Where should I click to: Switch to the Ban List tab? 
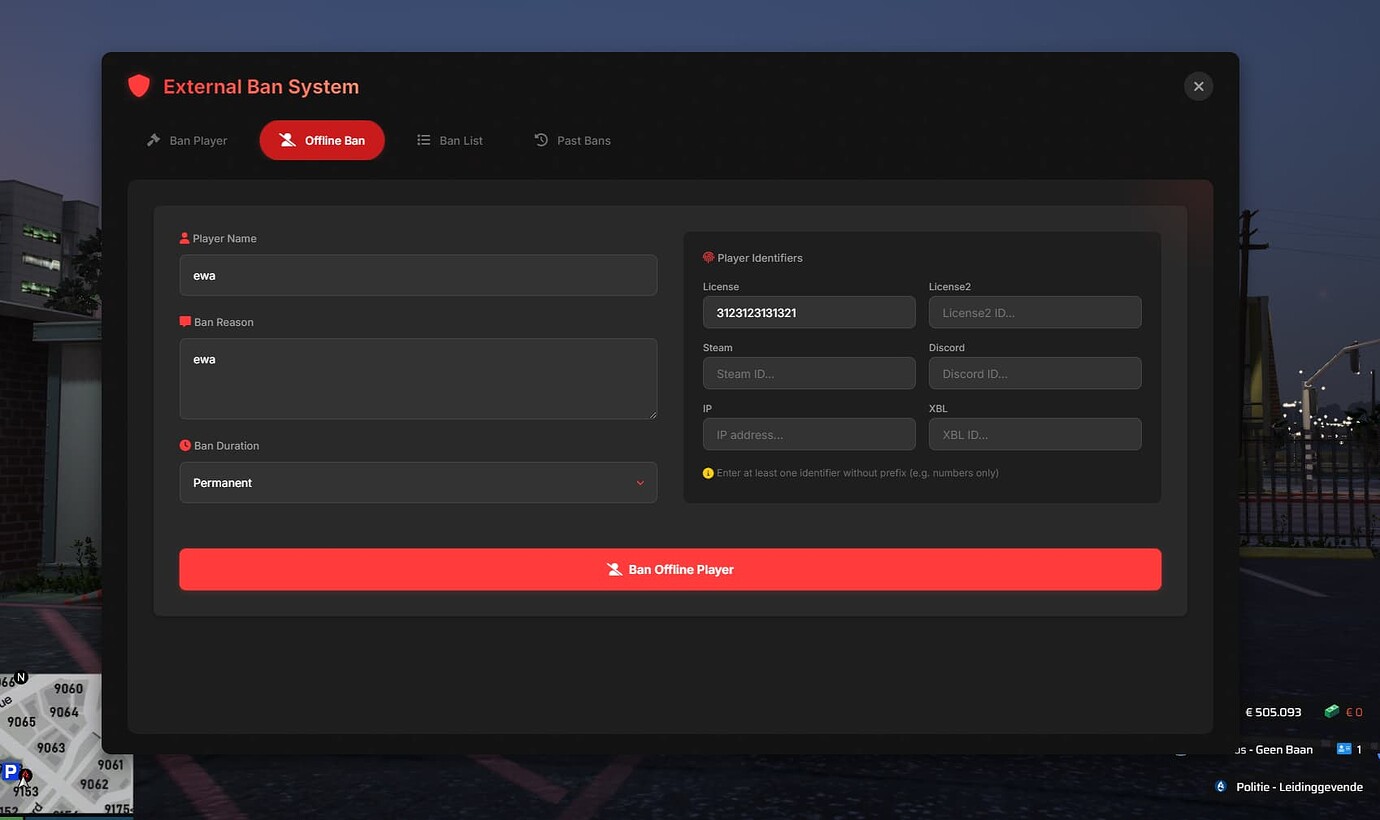point(450,140)
